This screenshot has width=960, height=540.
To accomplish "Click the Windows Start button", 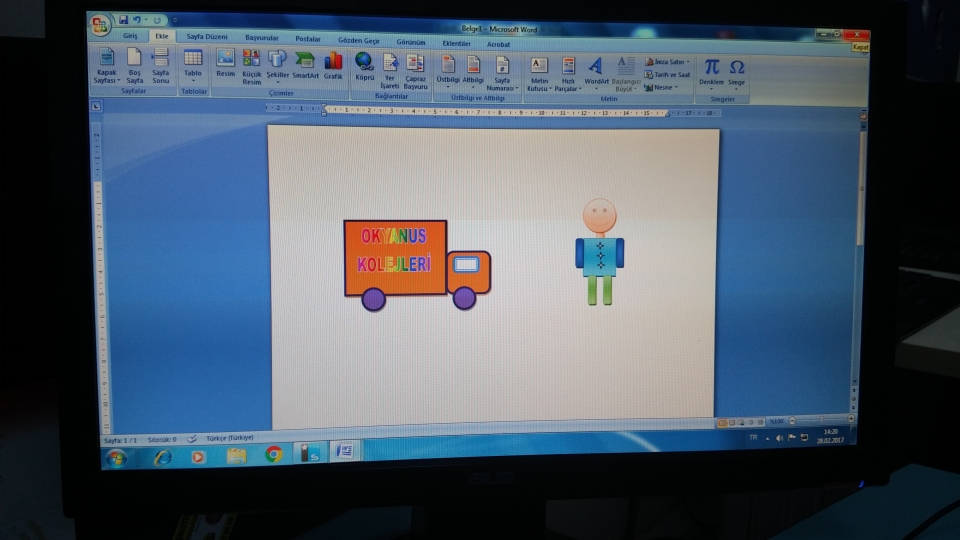I will 116,458.
